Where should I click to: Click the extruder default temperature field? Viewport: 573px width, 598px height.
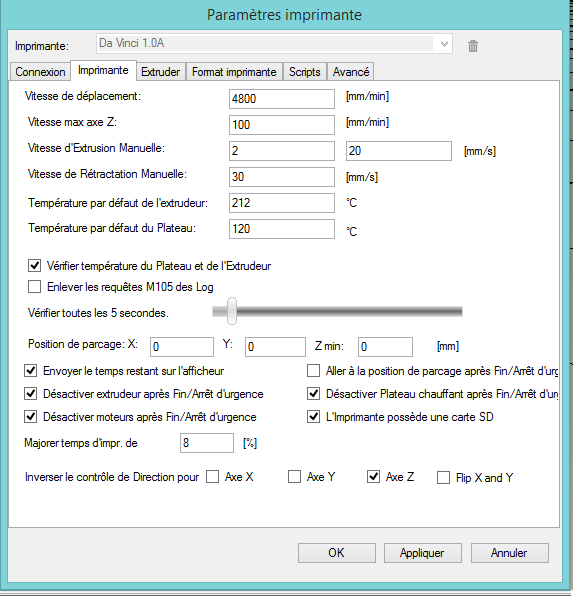point(282,203)
